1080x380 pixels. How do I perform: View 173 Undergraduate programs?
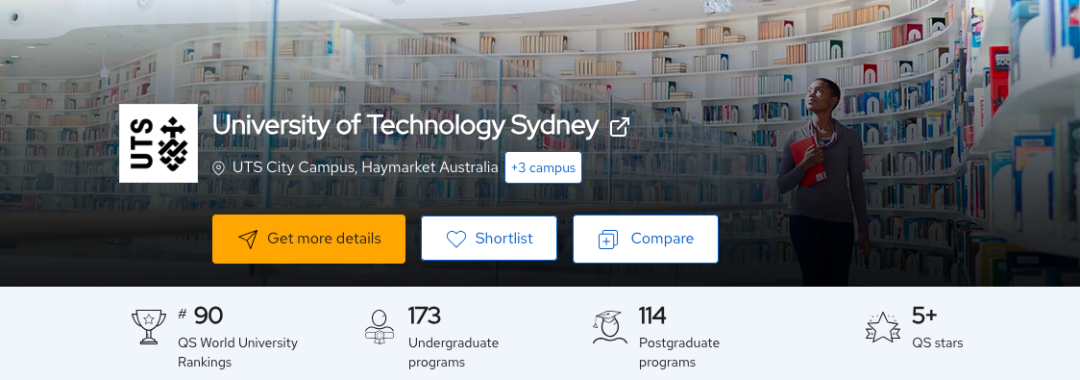click(453, 338)
